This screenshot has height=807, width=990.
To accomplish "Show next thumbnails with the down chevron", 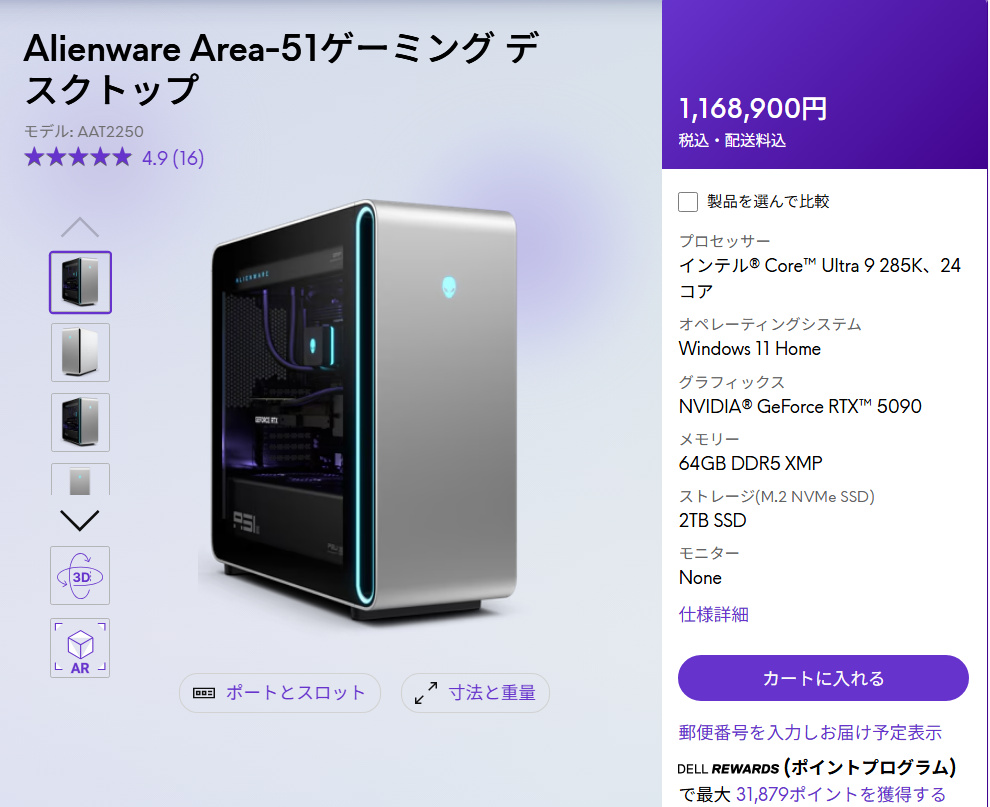I will pos(80,520).
